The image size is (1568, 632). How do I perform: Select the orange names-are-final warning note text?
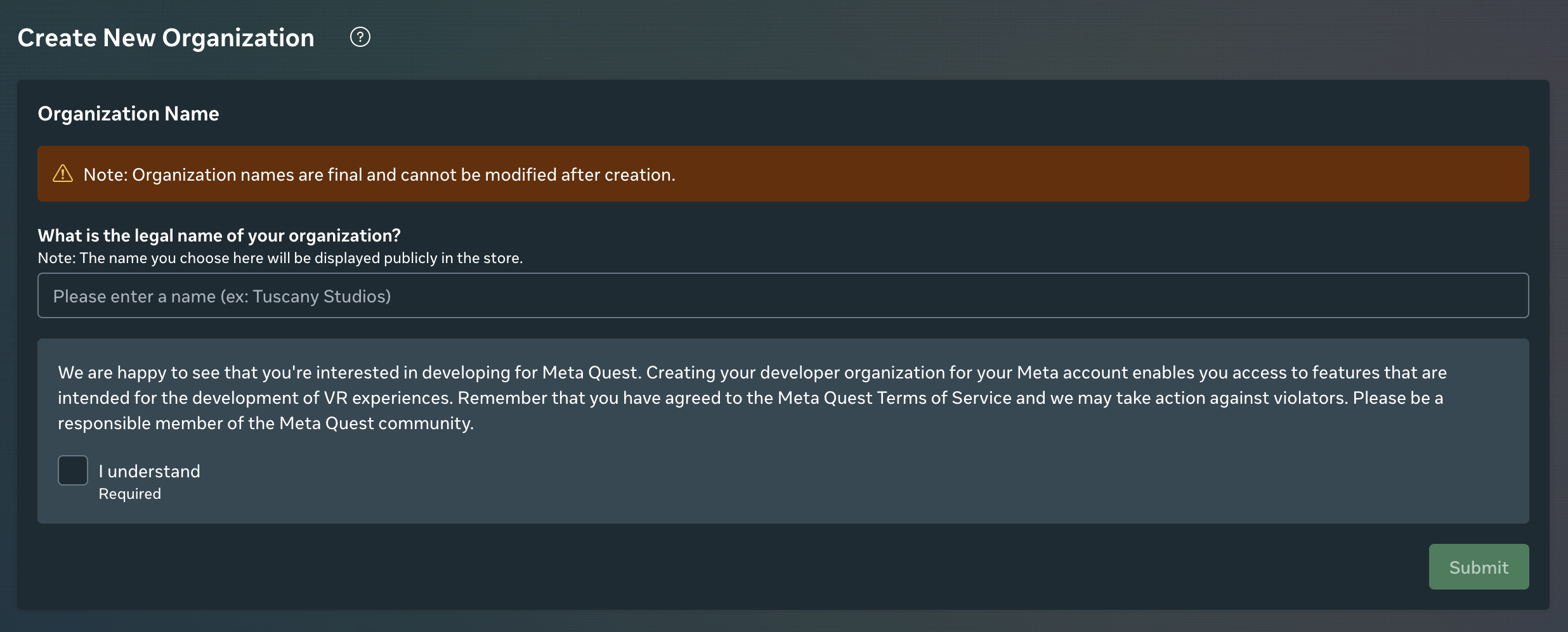click(379, 174)
